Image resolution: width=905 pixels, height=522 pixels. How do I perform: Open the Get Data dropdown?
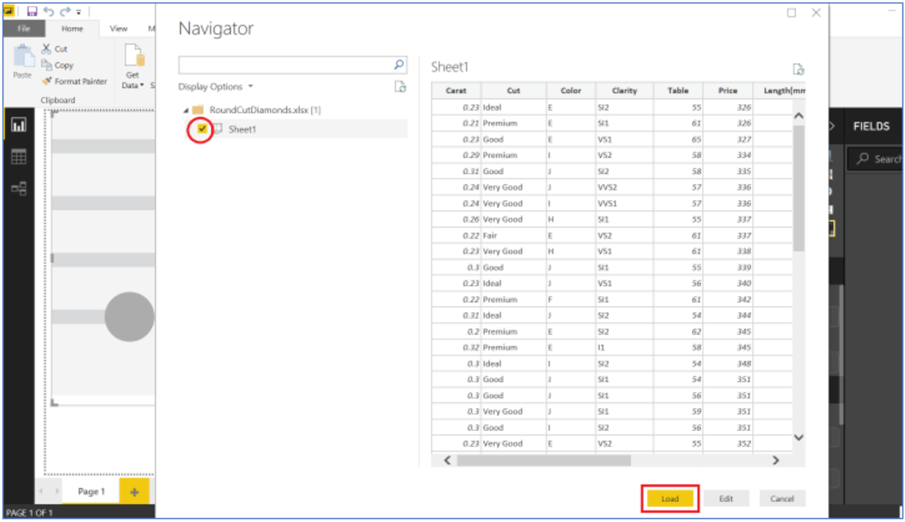coord(133,66)
